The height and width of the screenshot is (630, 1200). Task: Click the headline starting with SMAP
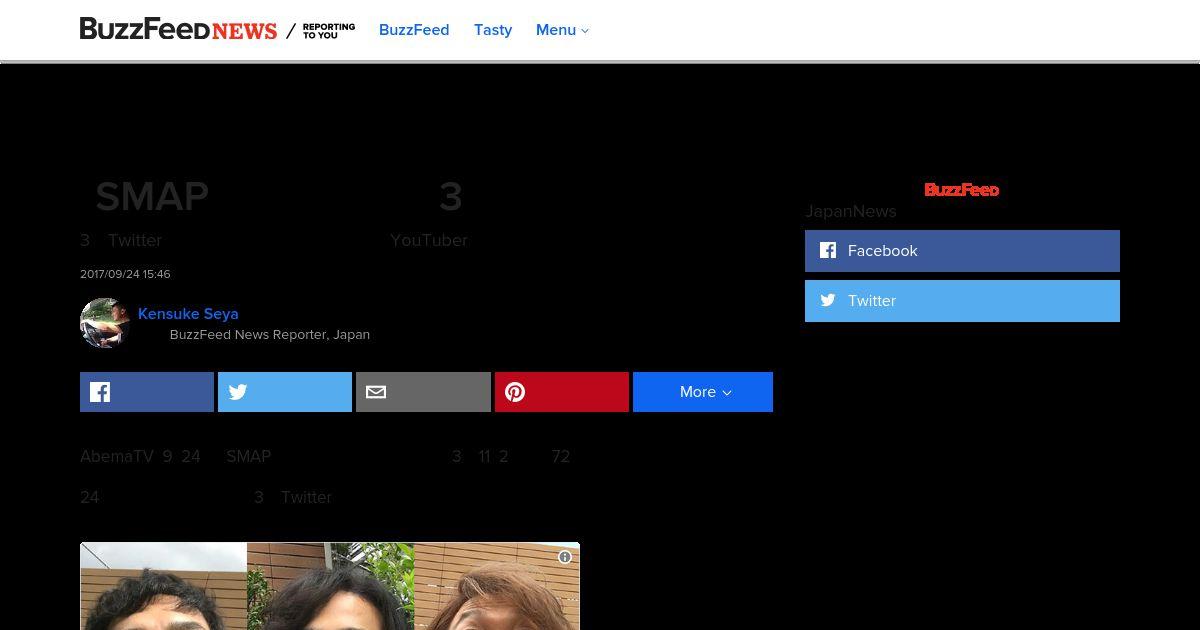pos(279,197)
